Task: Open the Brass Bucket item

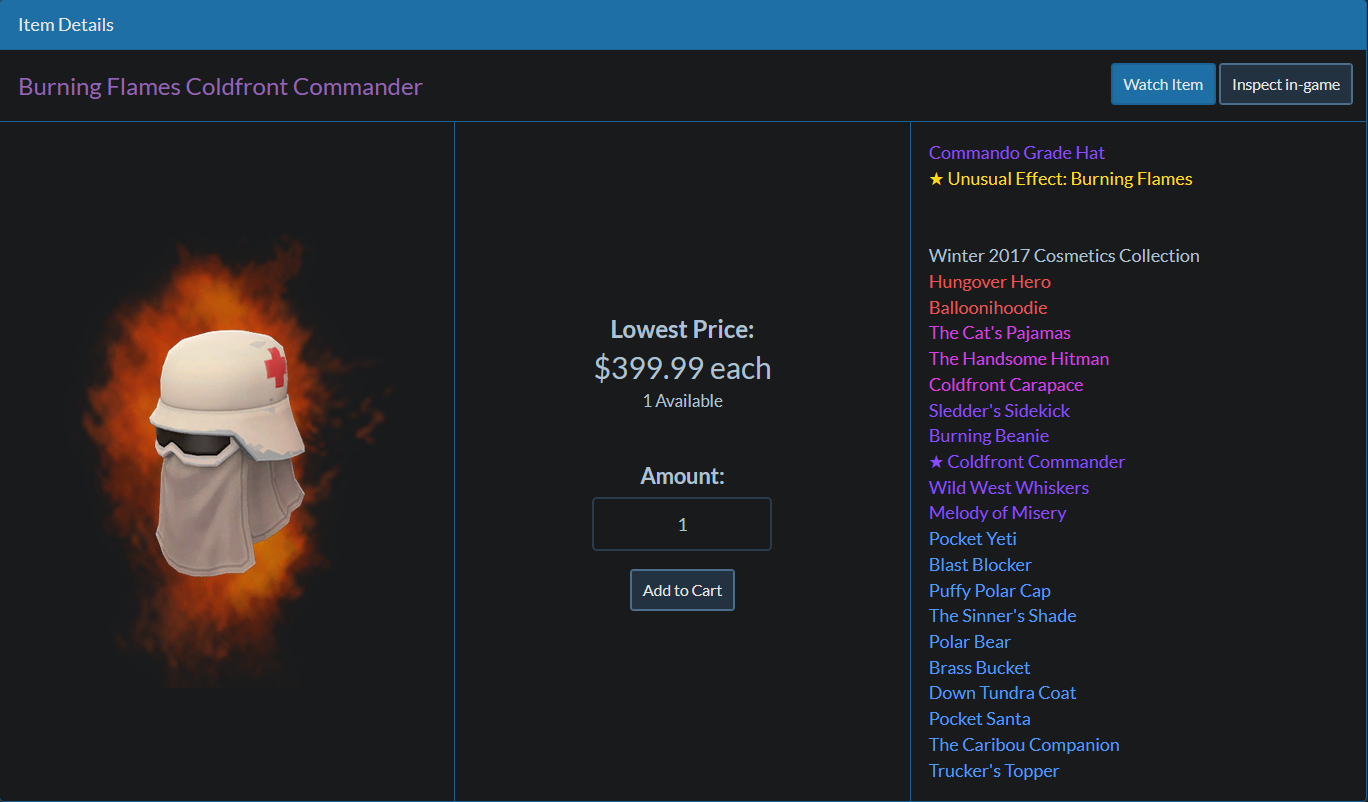Action: pos(979,668)
